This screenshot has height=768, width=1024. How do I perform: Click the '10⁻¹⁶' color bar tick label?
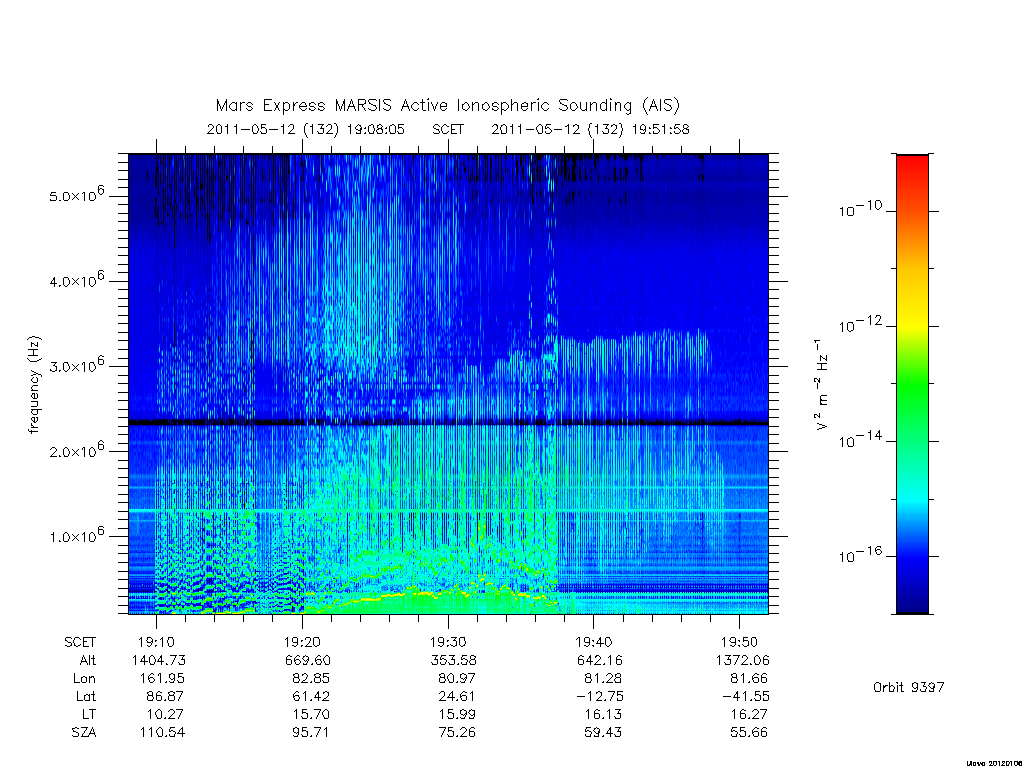point(860,554)
